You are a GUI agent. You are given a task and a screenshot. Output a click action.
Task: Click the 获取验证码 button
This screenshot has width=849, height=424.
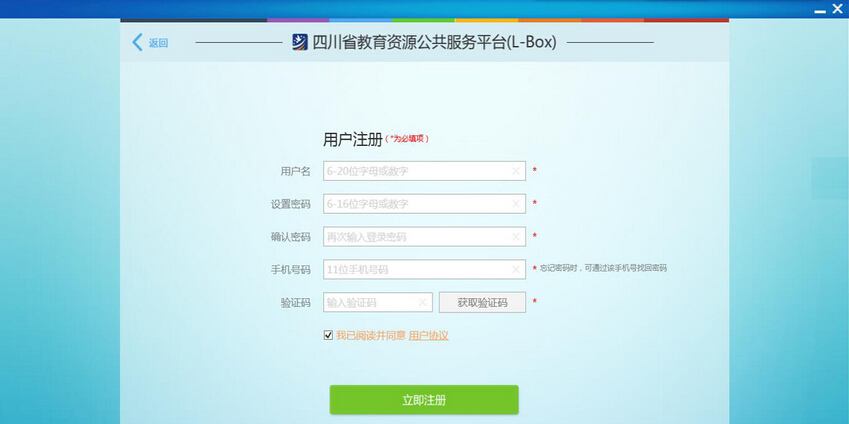coord(482,303)
